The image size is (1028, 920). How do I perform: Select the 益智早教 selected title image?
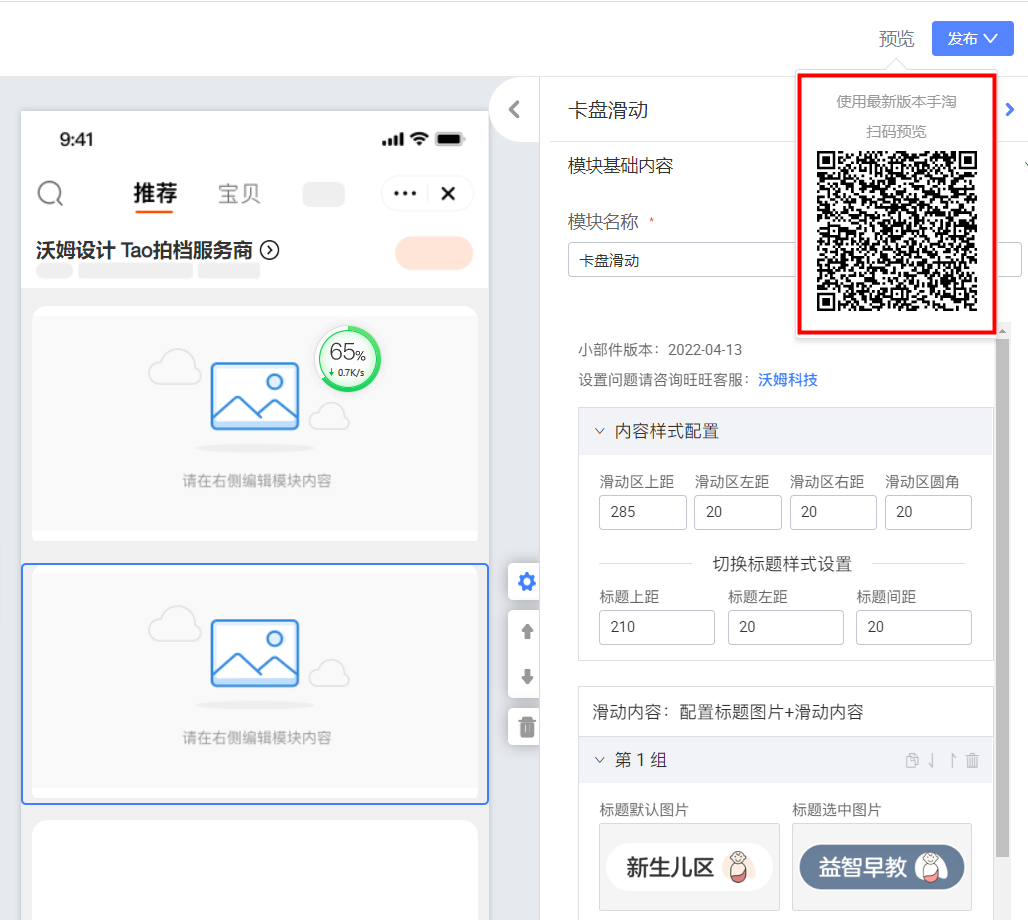[882, 867]
